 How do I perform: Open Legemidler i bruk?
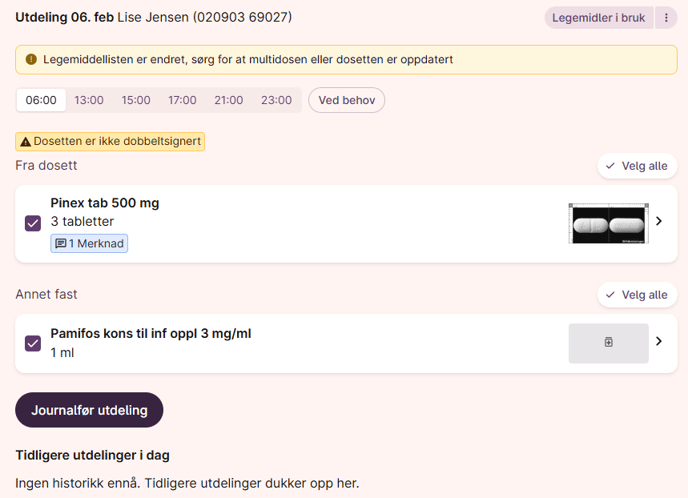[598, 18]
